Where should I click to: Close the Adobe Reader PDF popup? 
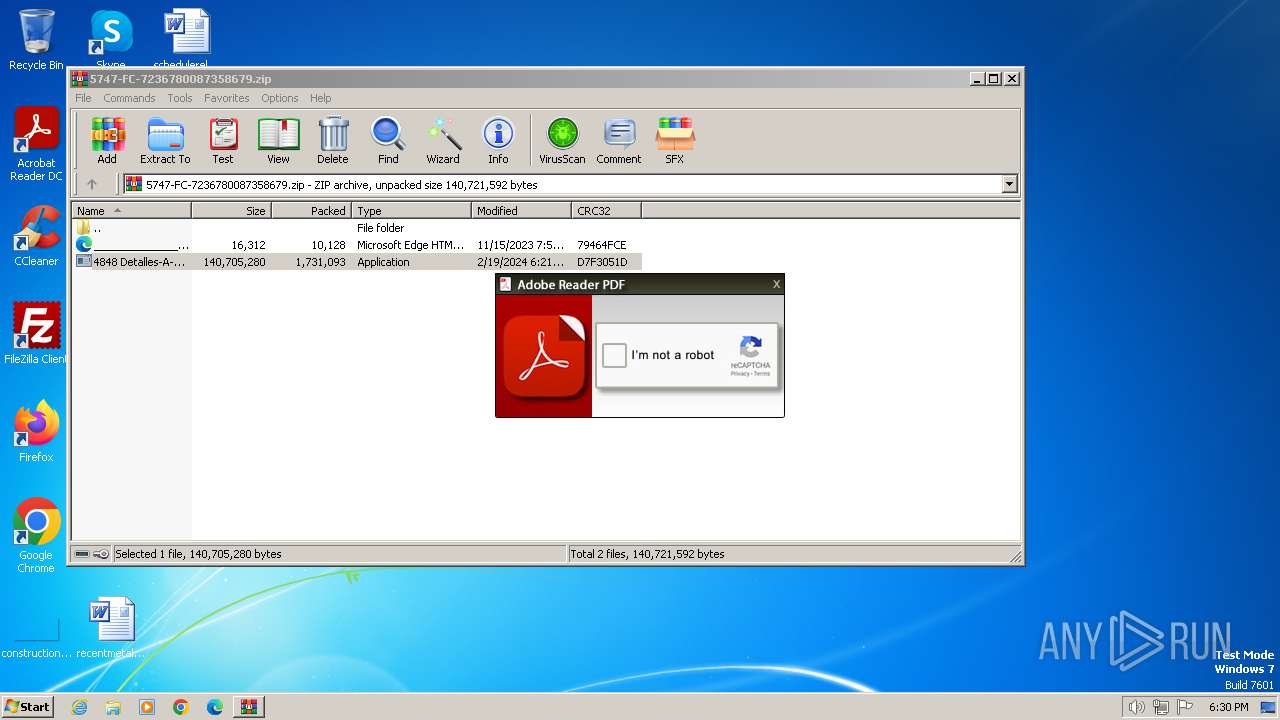(776, 284)
